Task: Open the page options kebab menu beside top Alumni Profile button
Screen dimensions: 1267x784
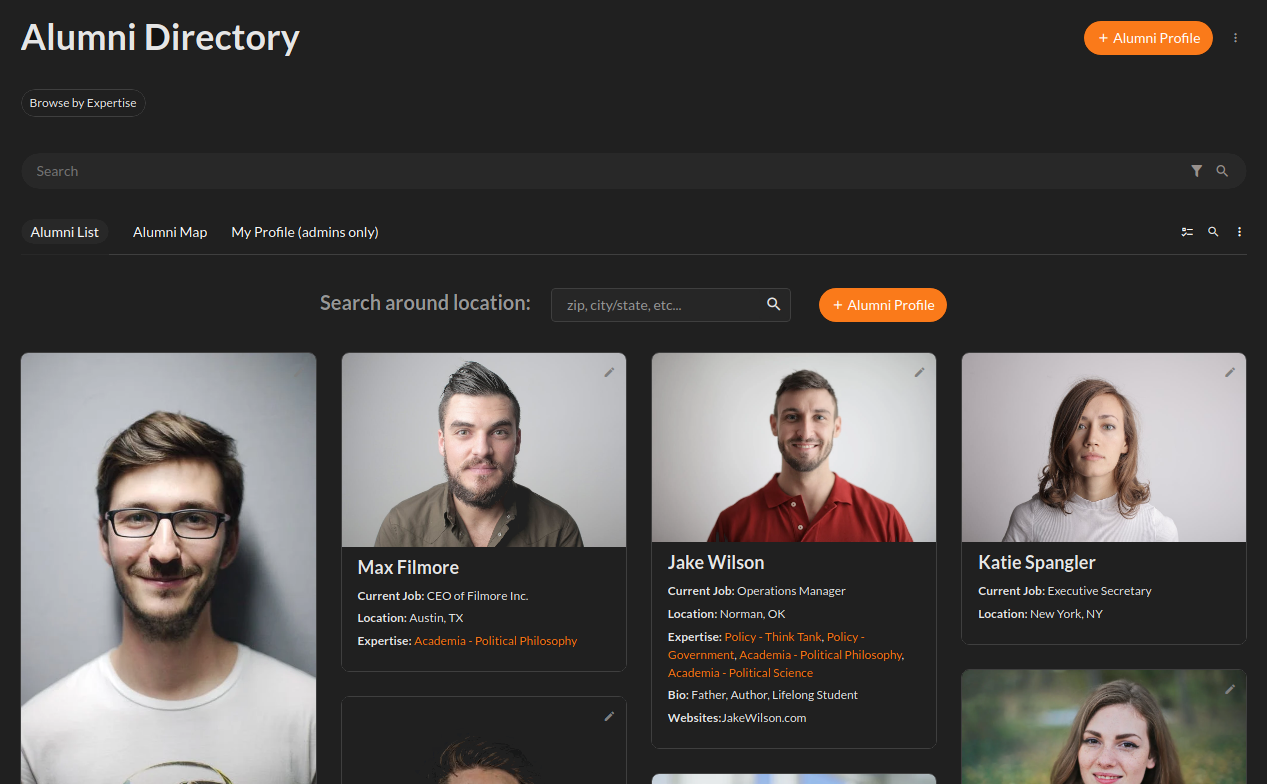Action: [1235, 38]
